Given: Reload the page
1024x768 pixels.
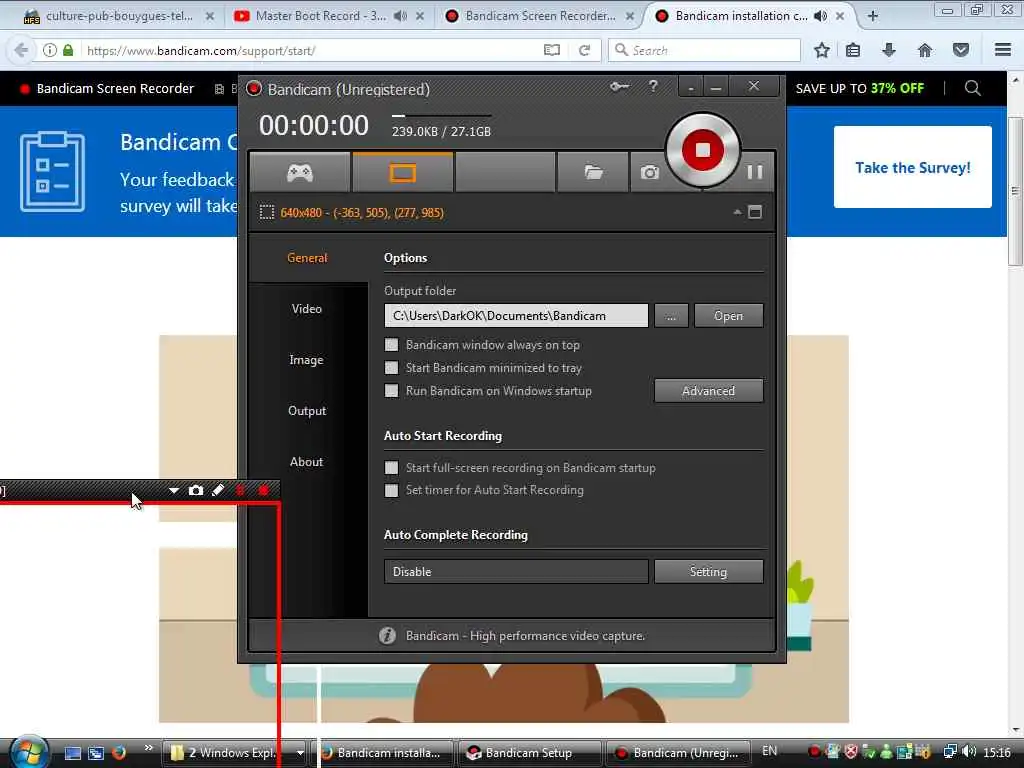Looking at the screenshot, I should 584,50.
